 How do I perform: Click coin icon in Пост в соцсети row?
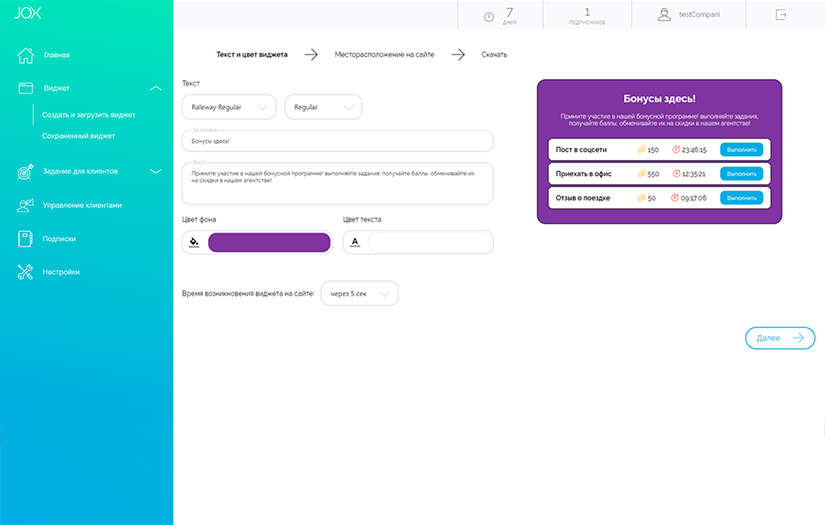point(641,149)
